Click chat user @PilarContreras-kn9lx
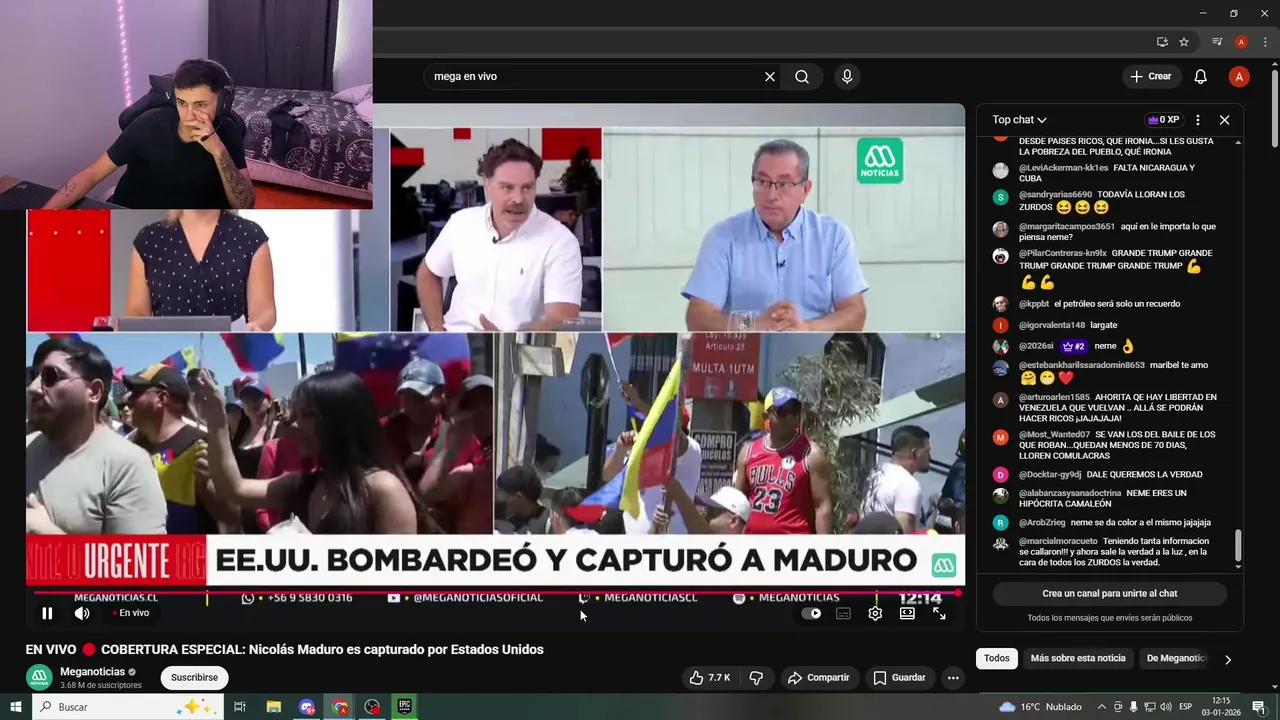Viewport: 1280px width, 720px height. [1062, 254]
